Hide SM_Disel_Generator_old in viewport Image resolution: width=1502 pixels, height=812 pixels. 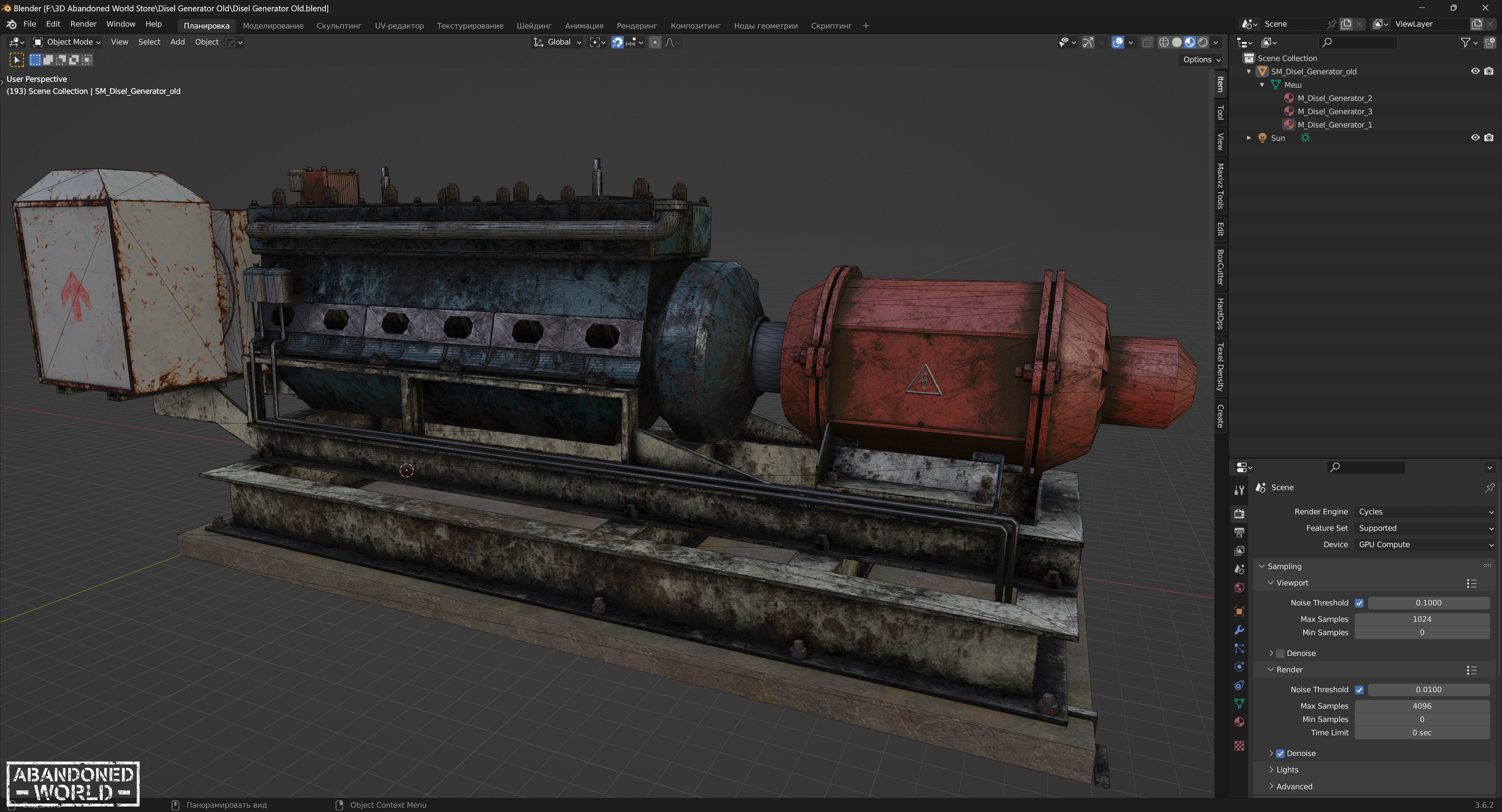click(x=1475, y=71)
